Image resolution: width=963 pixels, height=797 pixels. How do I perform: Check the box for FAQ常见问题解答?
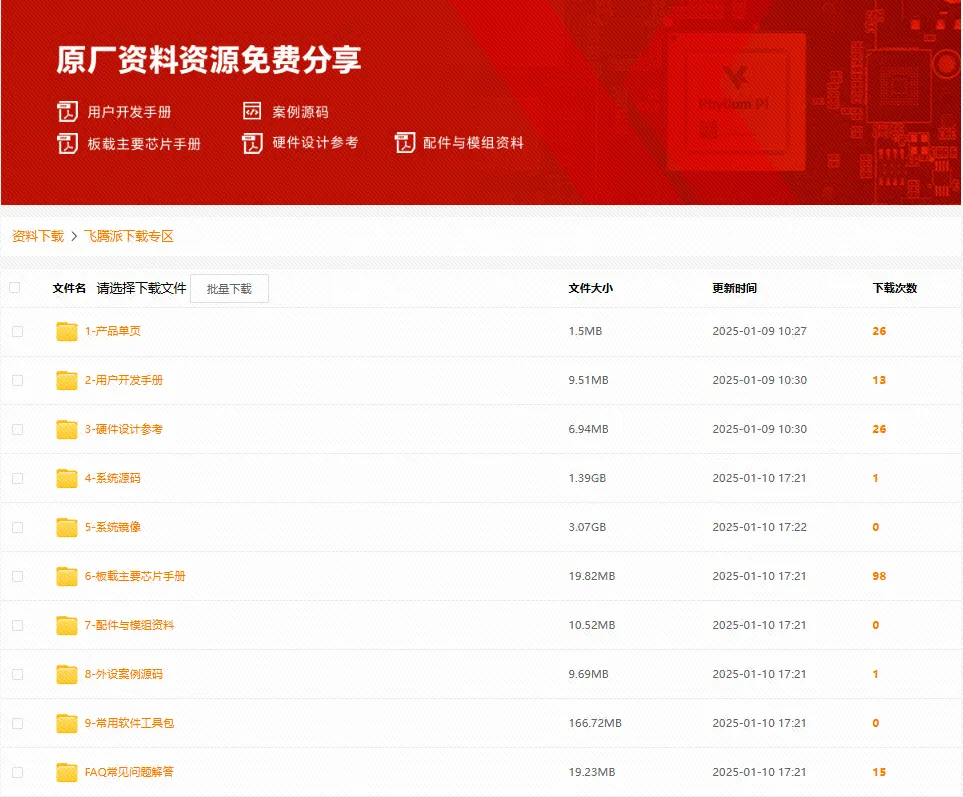[17, 772]
